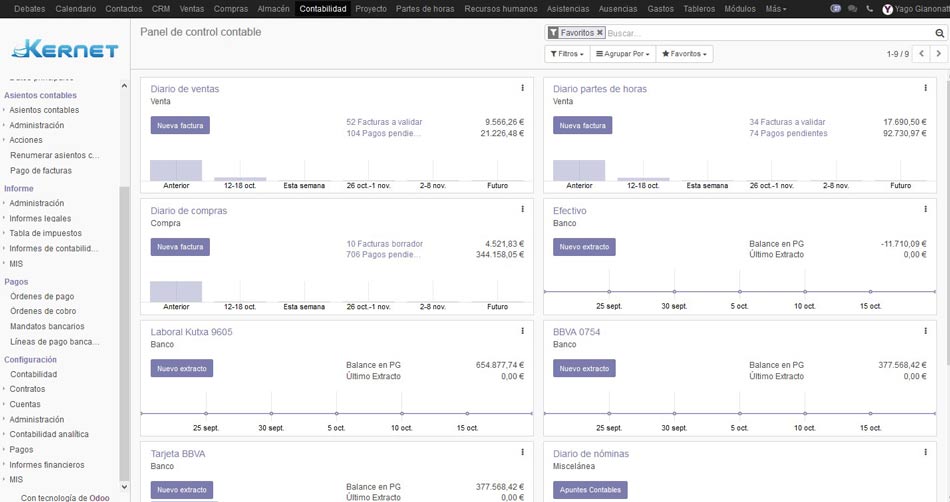Open the Filtros dropdown
The height and width of the screenshot is (502, 950).
point(566,54)
